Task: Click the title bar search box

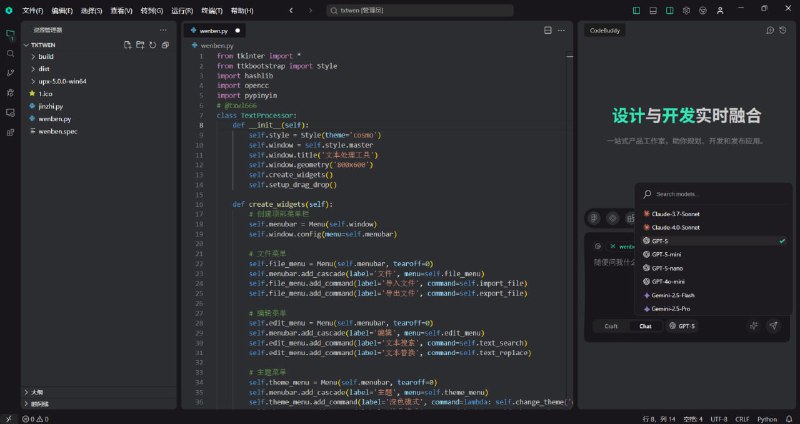Action: pyautogui.click(x=419, y=10)
